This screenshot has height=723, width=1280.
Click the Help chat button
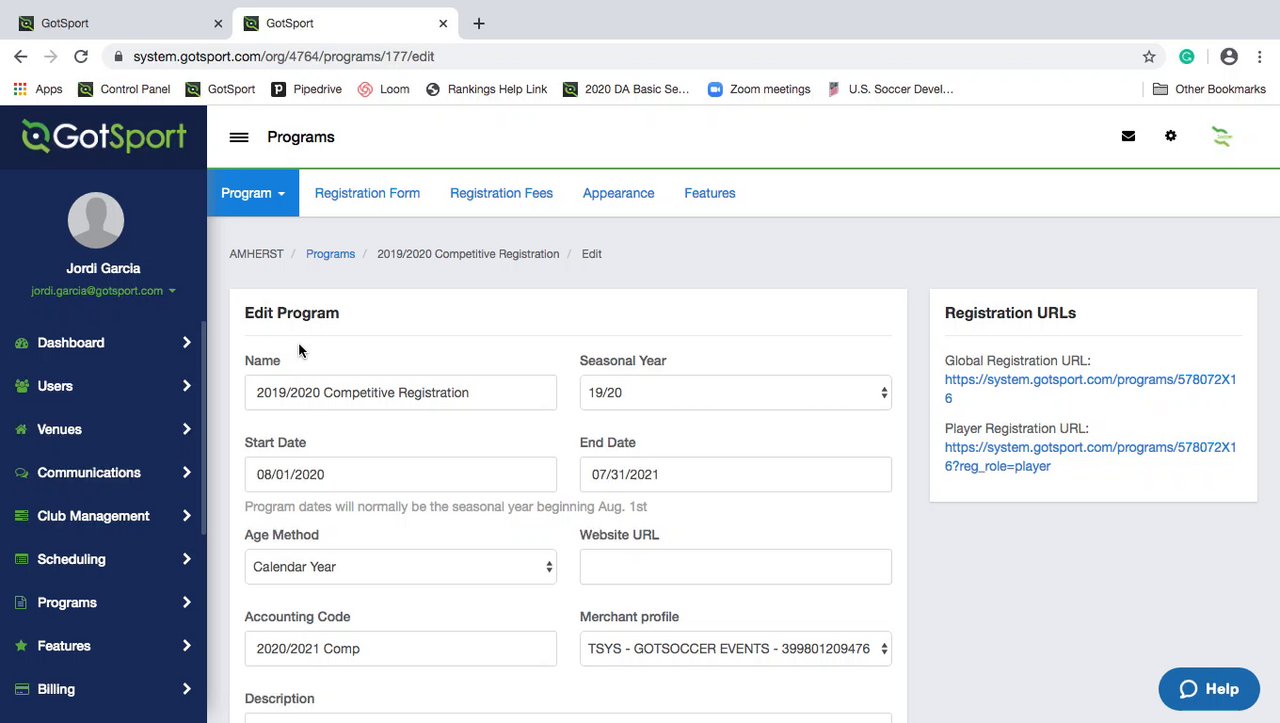1208,689
